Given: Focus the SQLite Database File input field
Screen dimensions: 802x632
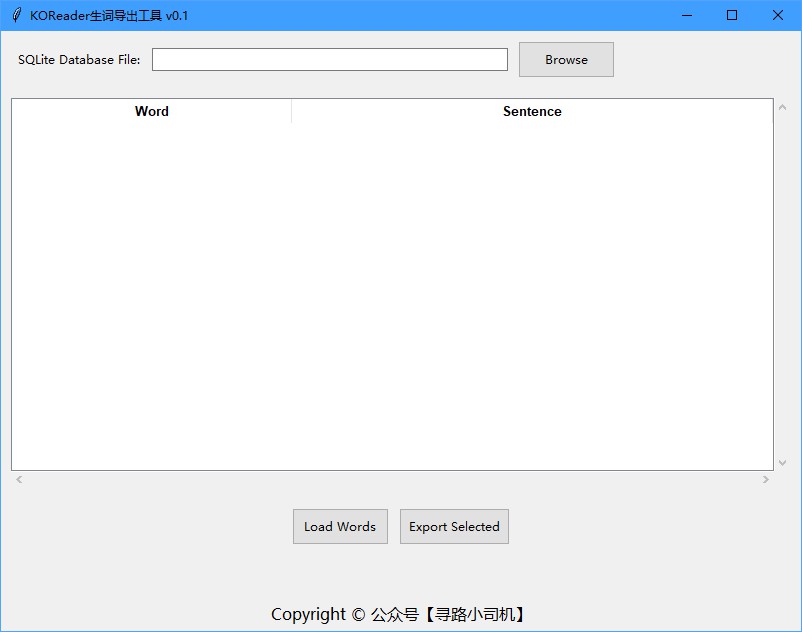Looking at the screenshot, I should [330, 59].
